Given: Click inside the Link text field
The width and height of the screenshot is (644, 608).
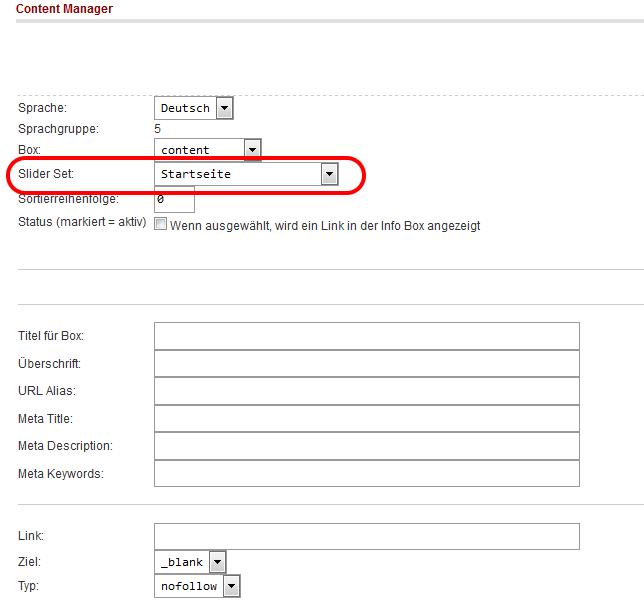Looking at the screenshot, I should 366,537.
